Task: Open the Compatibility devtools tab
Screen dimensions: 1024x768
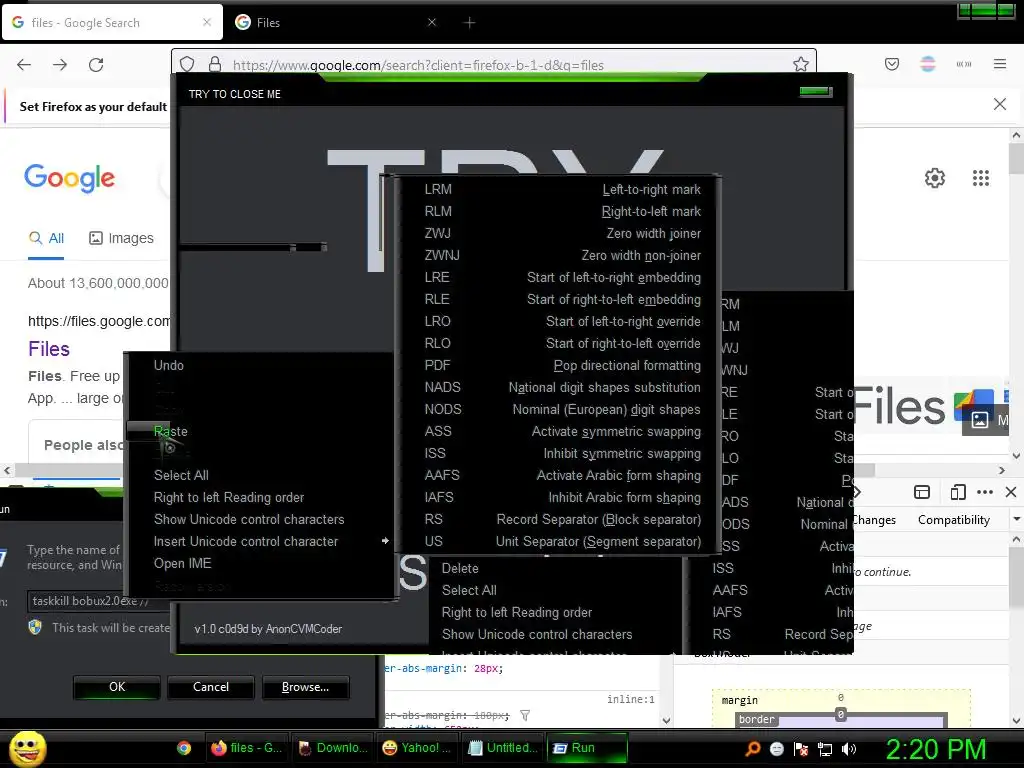Action: coord(953,520)
